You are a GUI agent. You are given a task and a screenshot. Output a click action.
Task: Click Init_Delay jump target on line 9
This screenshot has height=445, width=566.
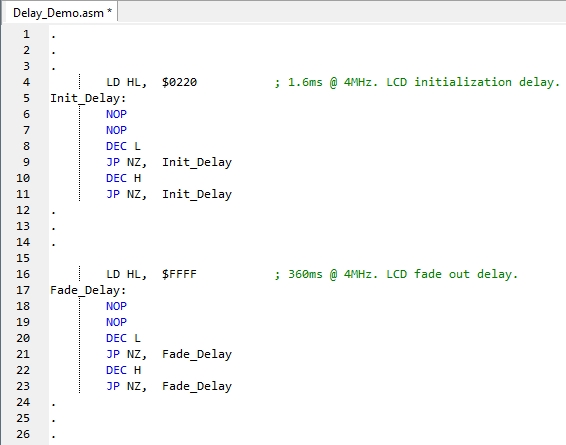197,162
